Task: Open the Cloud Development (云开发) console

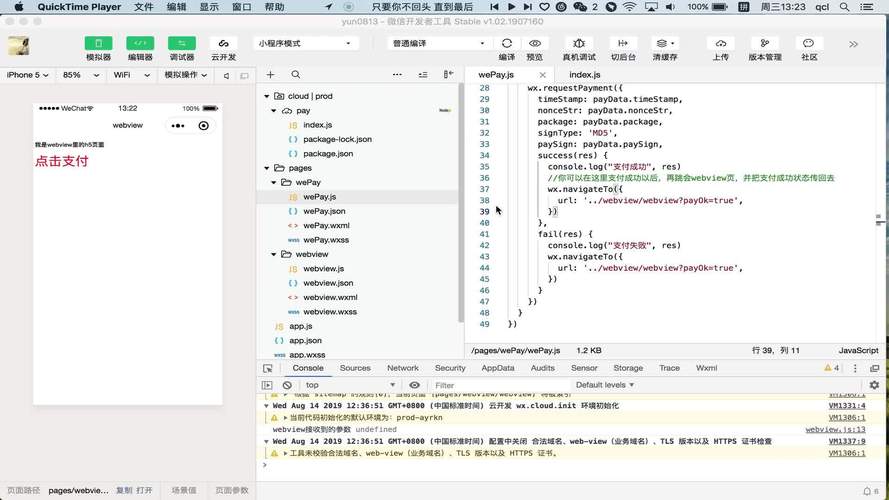Action: [223, 44]
